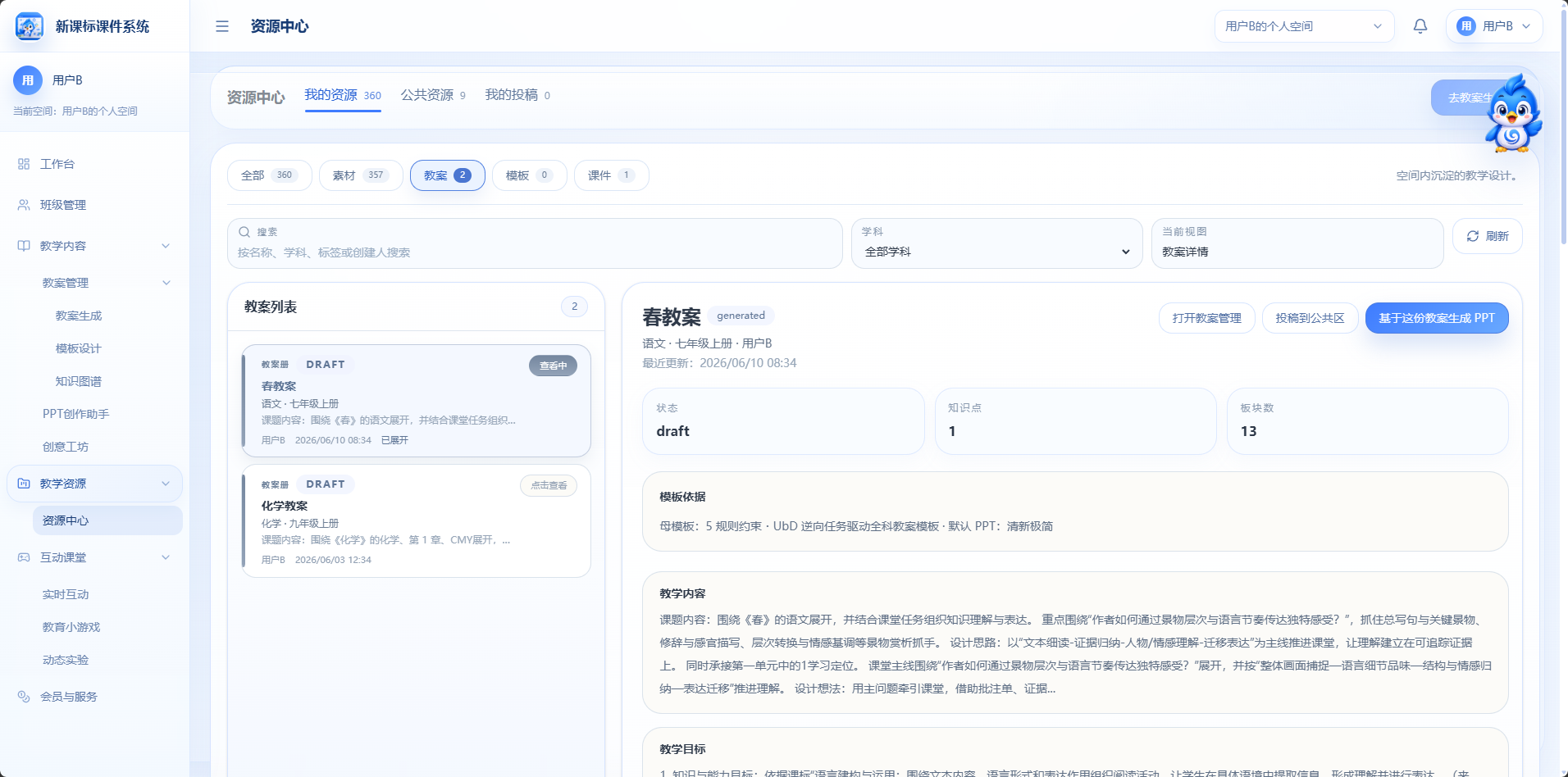Open 实时互动 in sidebar
Image resolution: width=1568 pixels, height=777 pixels.
tap(66, 594)
